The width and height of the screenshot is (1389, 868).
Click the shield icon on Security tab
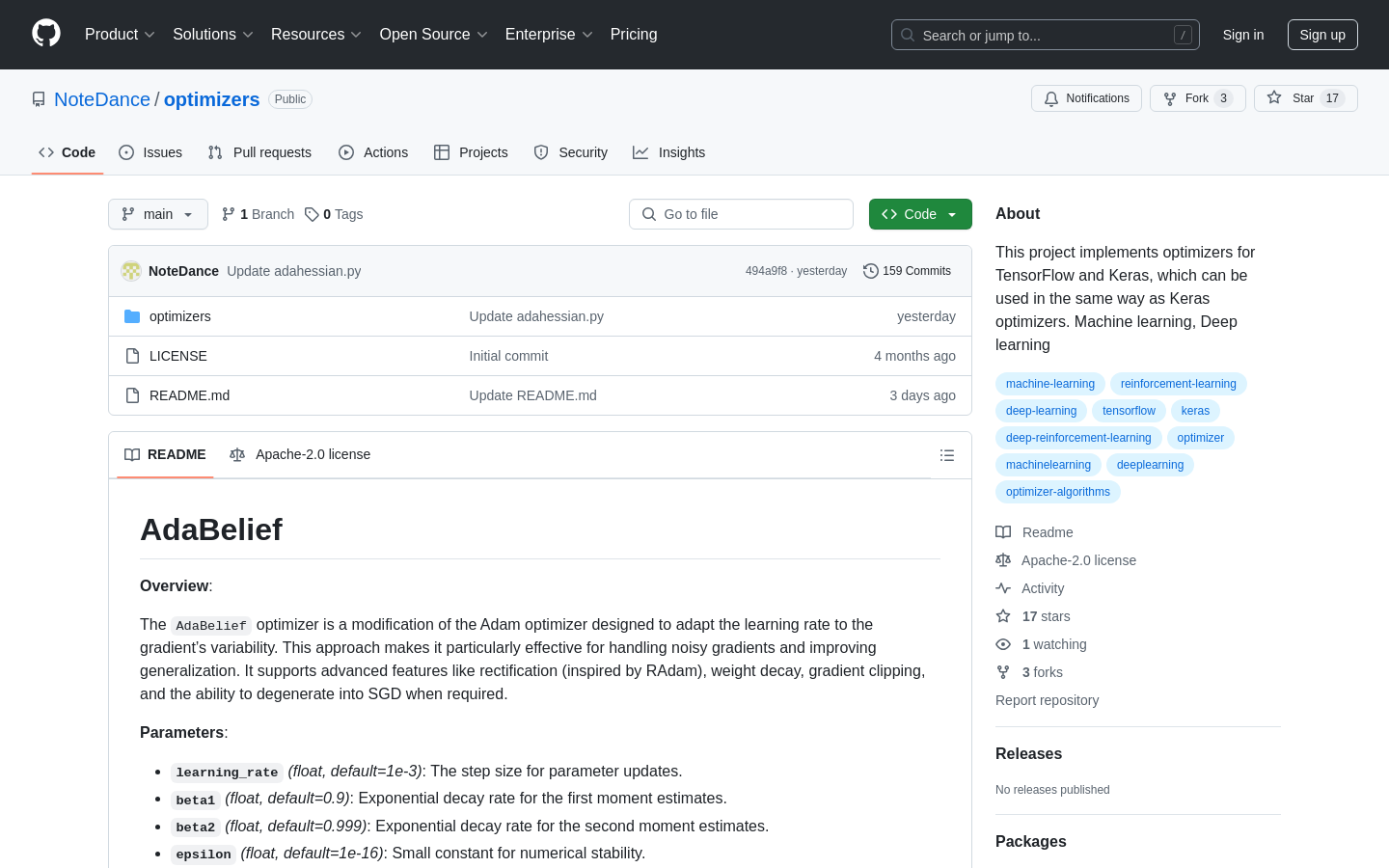coord(541,152)
